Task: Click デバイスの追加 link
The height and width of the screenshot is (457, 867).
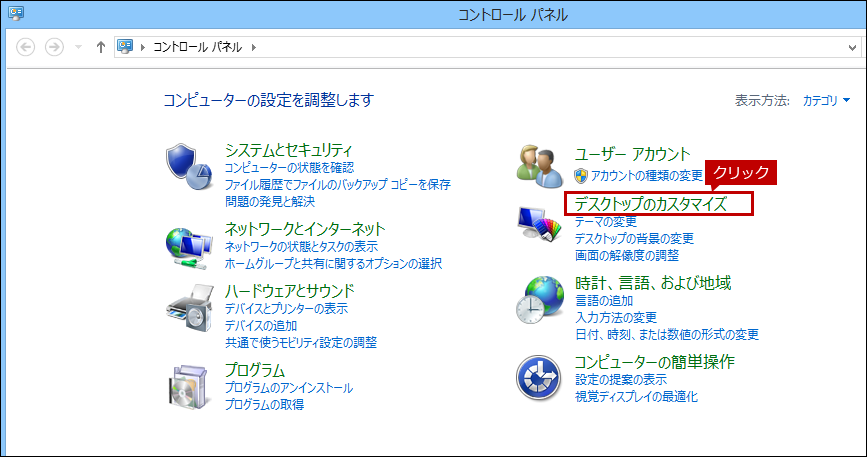Action: [261, 325]
